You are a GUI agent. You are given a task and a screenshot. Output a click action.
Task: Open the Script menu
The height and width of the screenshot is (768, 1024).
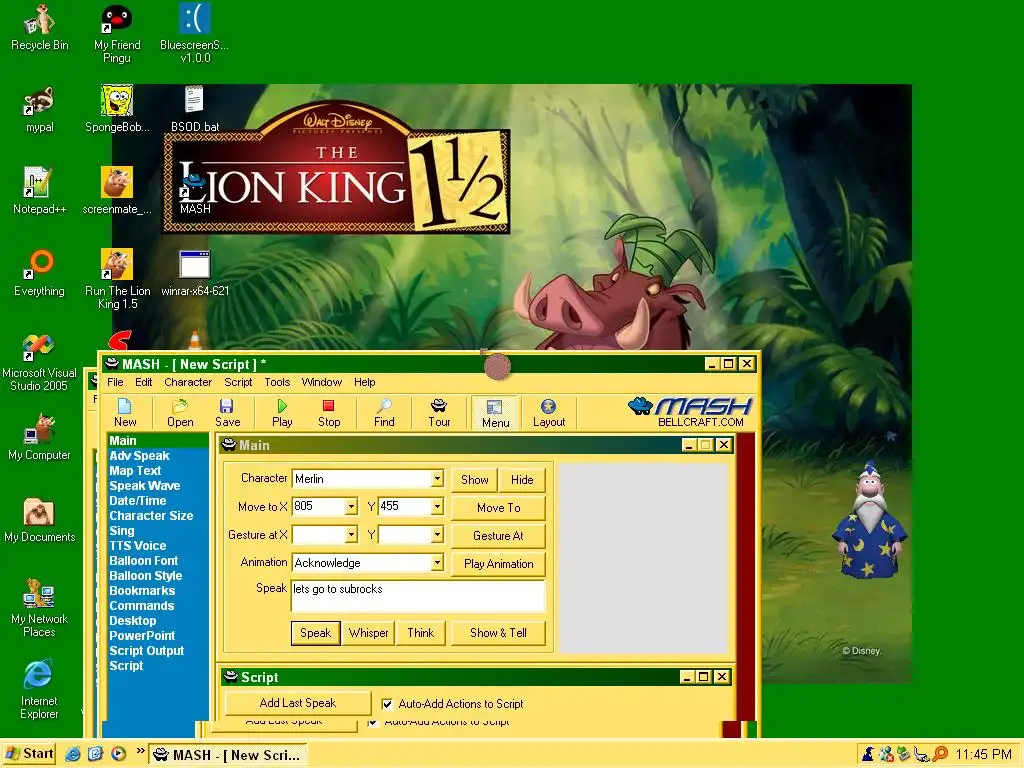pos(238,382)
